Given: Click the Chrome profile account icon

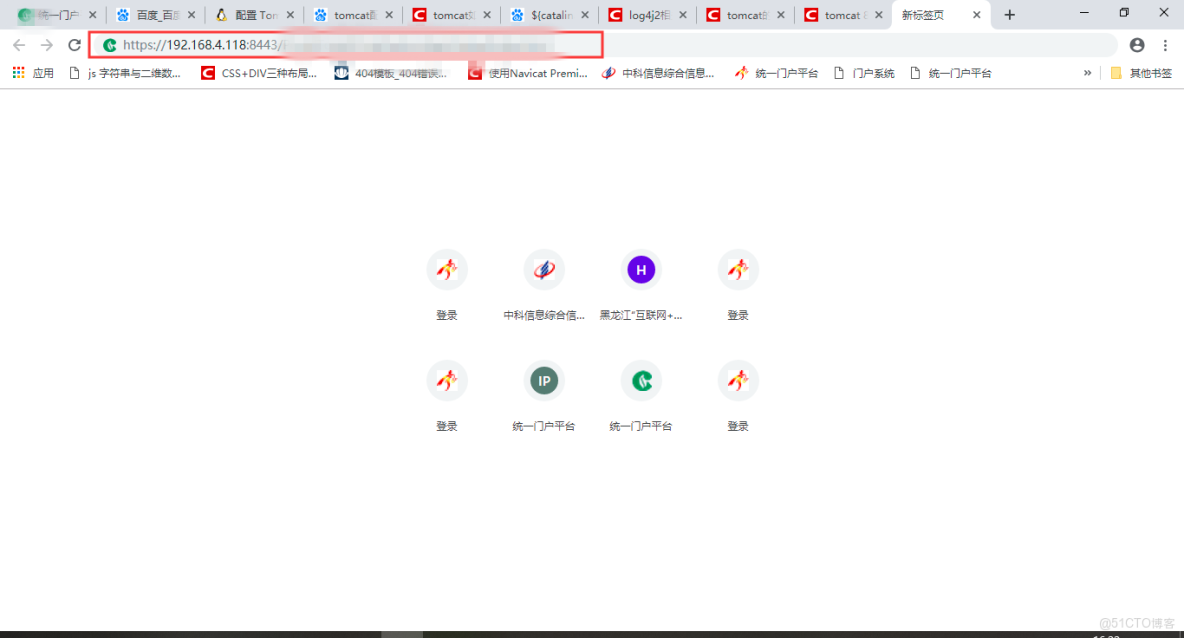Looking at the screenshot, I should point(1136,44).
